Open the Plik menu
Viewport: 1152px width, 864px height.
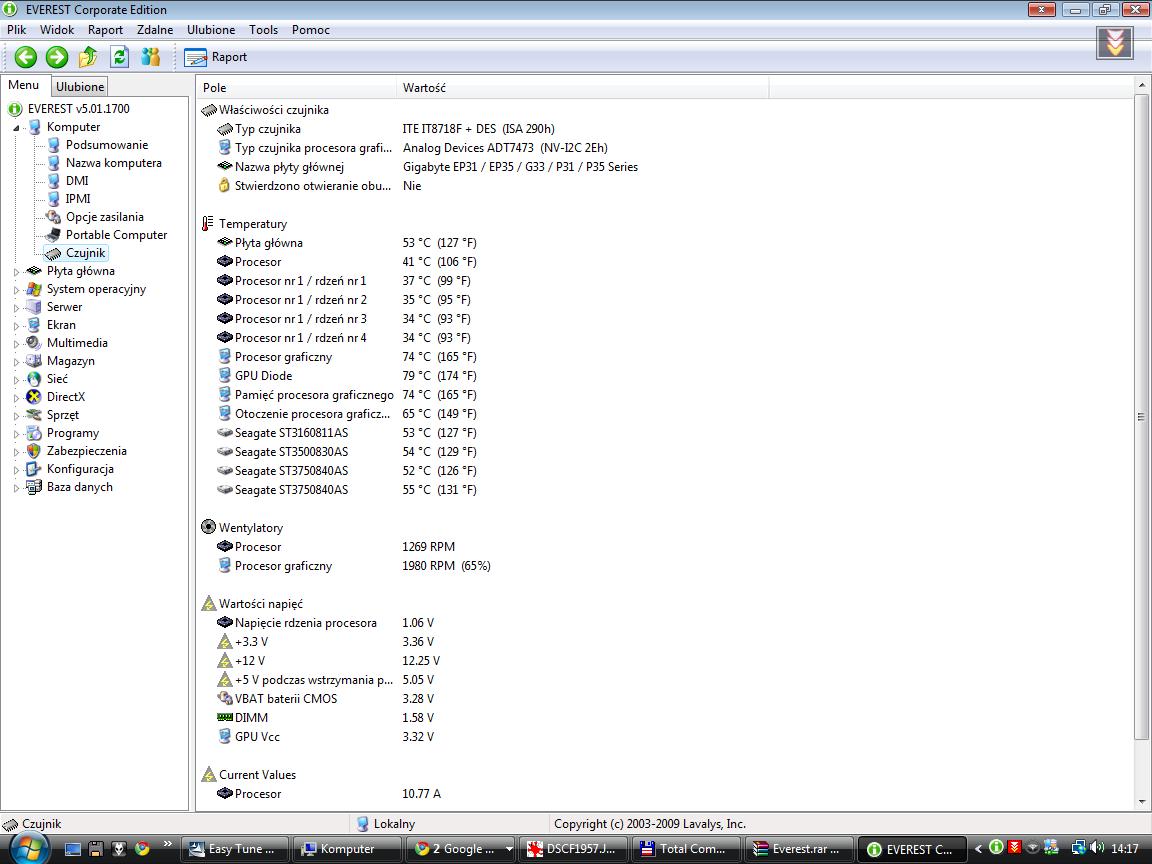(x=16, y=30)
